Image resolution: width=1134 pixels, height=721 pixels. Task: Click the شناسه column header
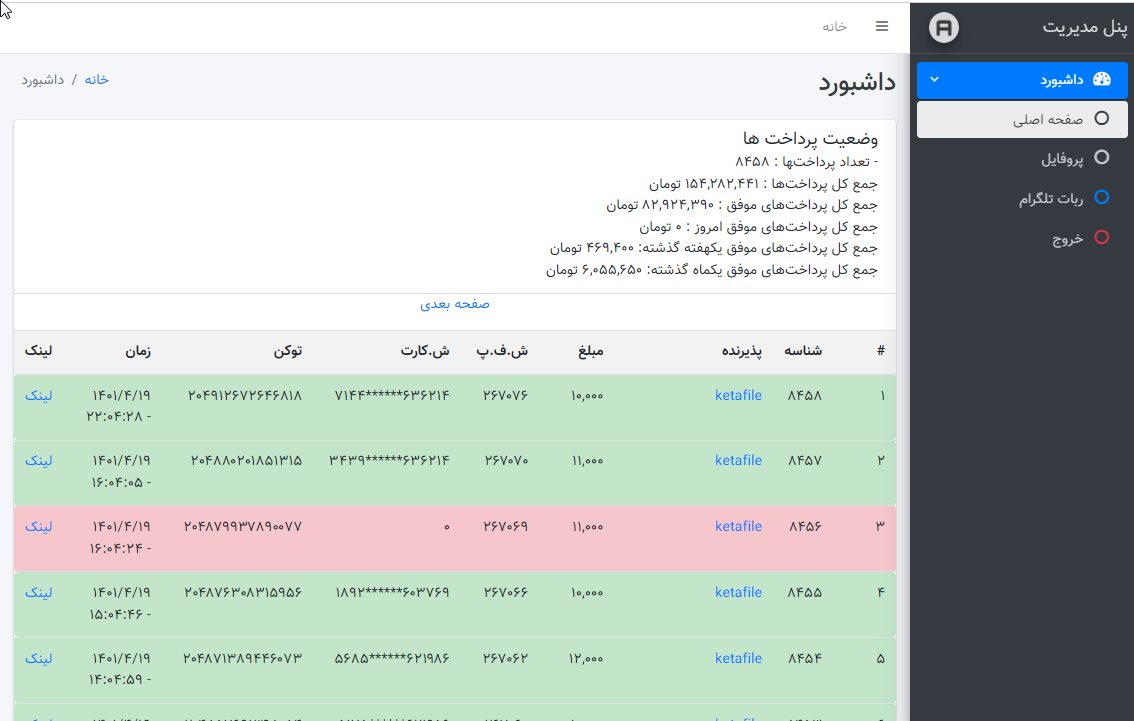pos(803,351)
